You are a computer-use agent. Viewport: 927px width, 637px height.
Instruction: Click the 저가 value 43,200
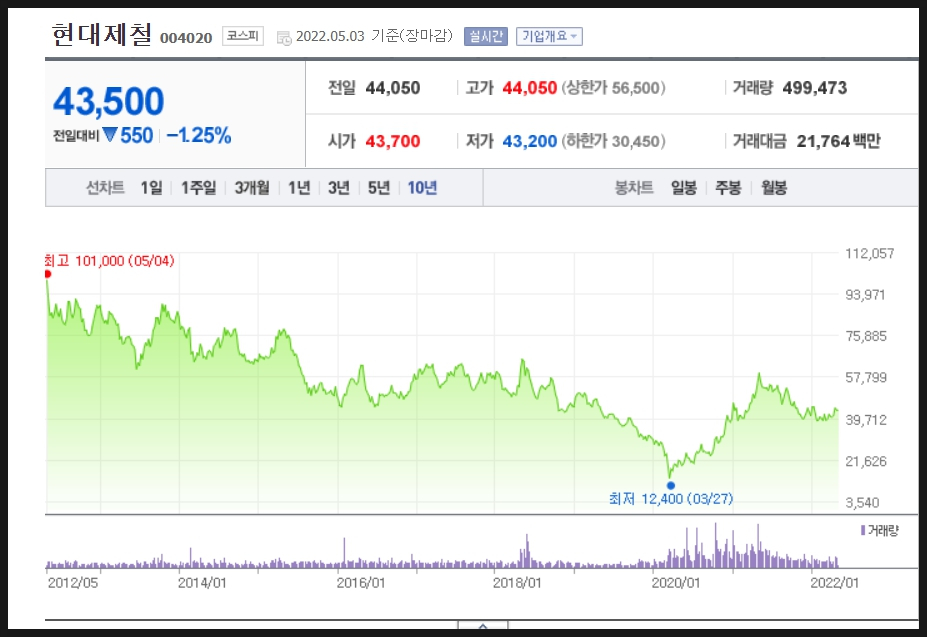point(530,141)
